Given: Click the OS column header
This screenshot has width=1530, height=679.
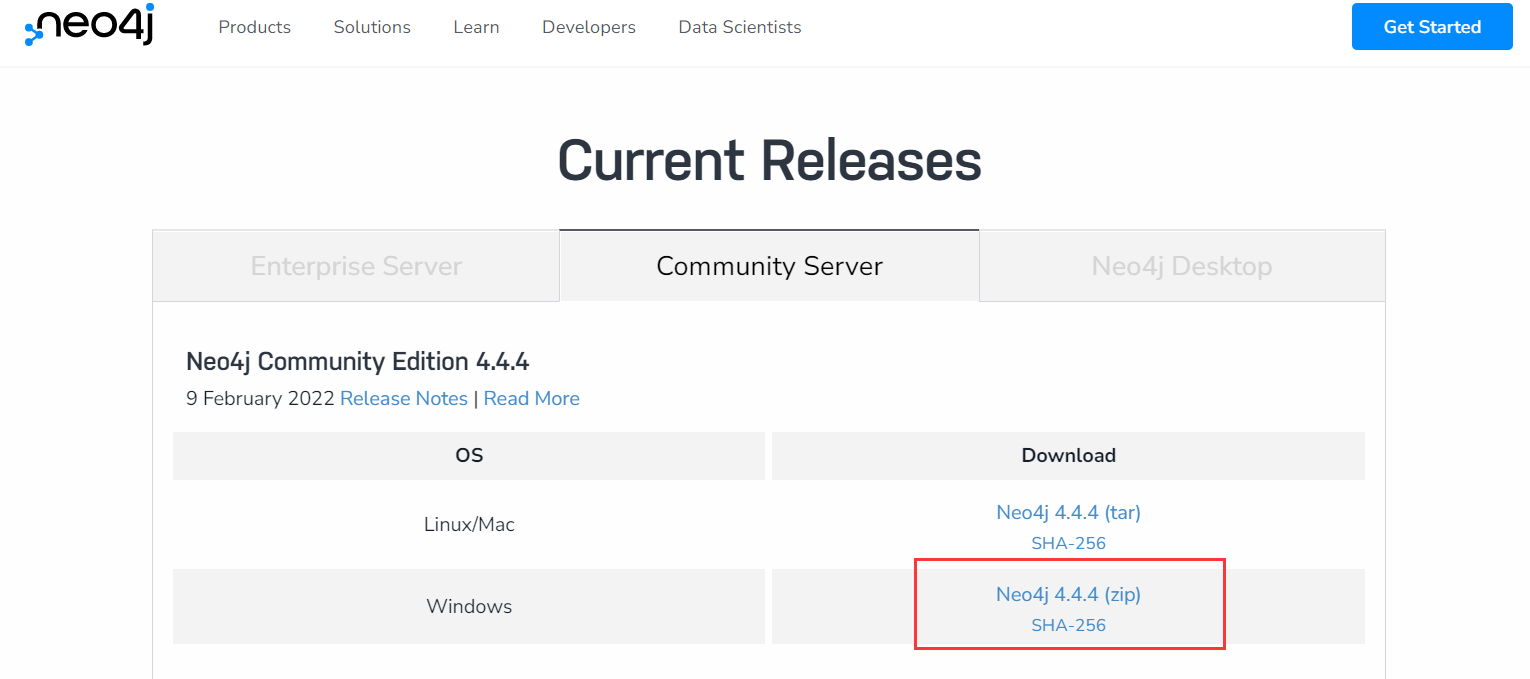Looking at the screenshot, I should point(469,456).
